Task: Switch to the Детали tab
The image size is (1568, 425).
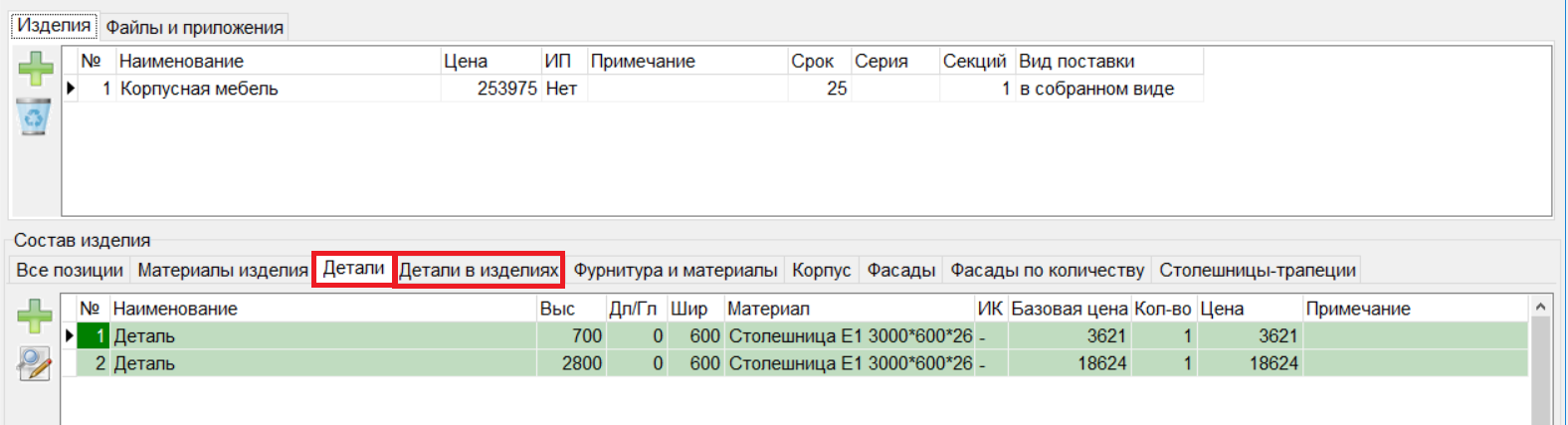Action: (353, 269)
